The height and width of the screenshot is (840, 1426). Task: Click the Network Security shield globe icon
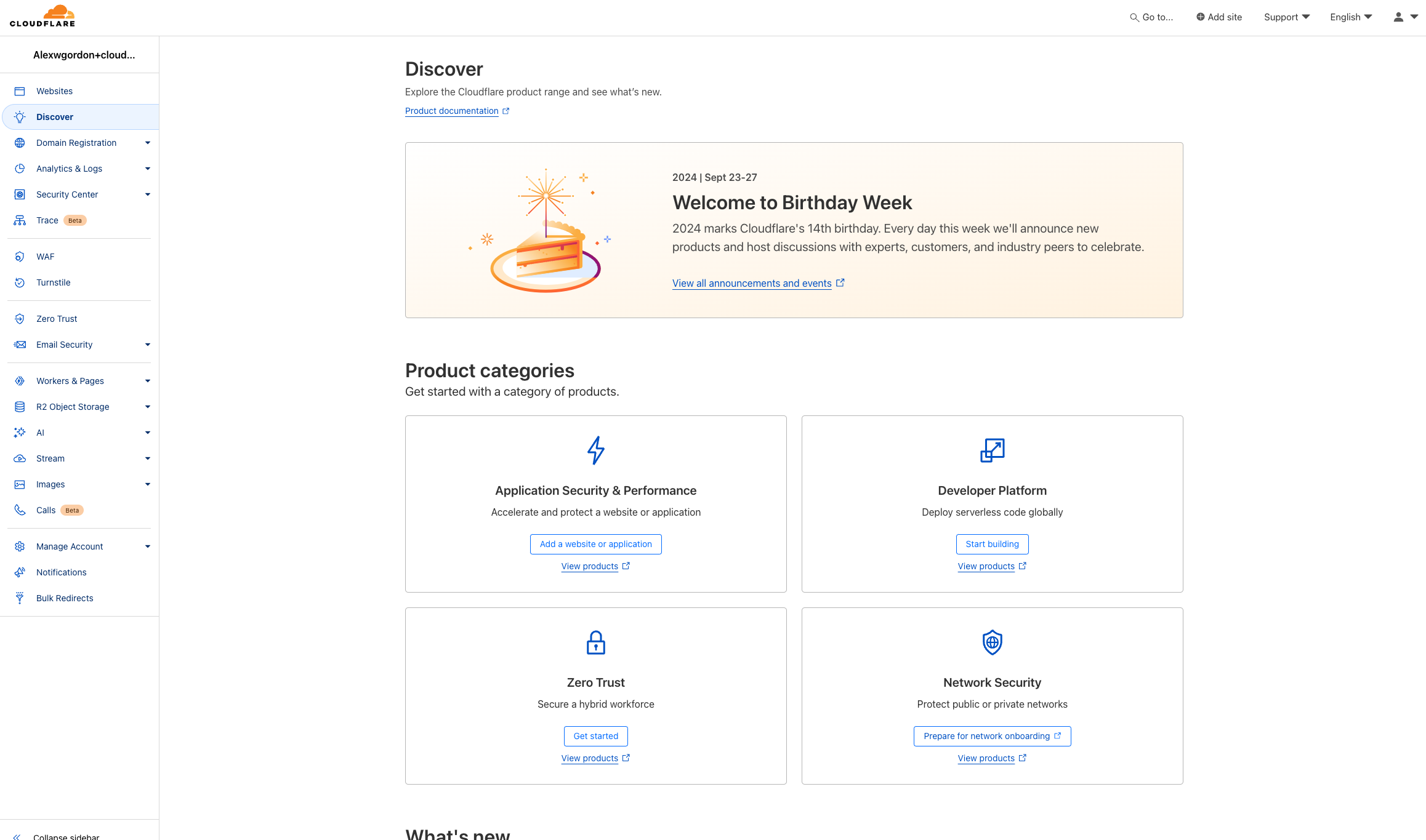993,642
